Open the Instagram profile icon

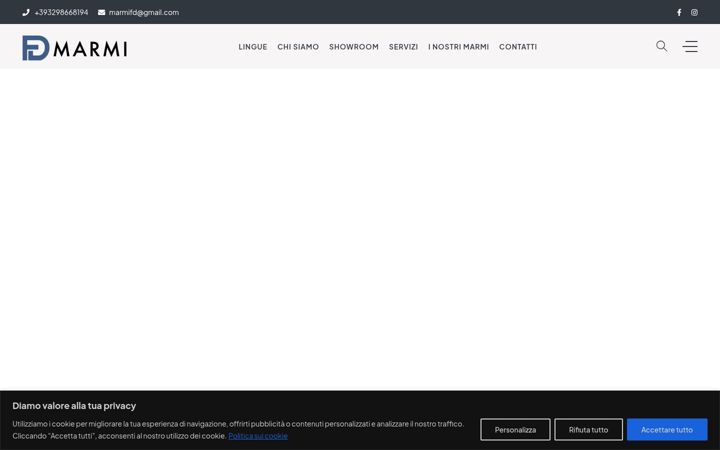[694, 12]
